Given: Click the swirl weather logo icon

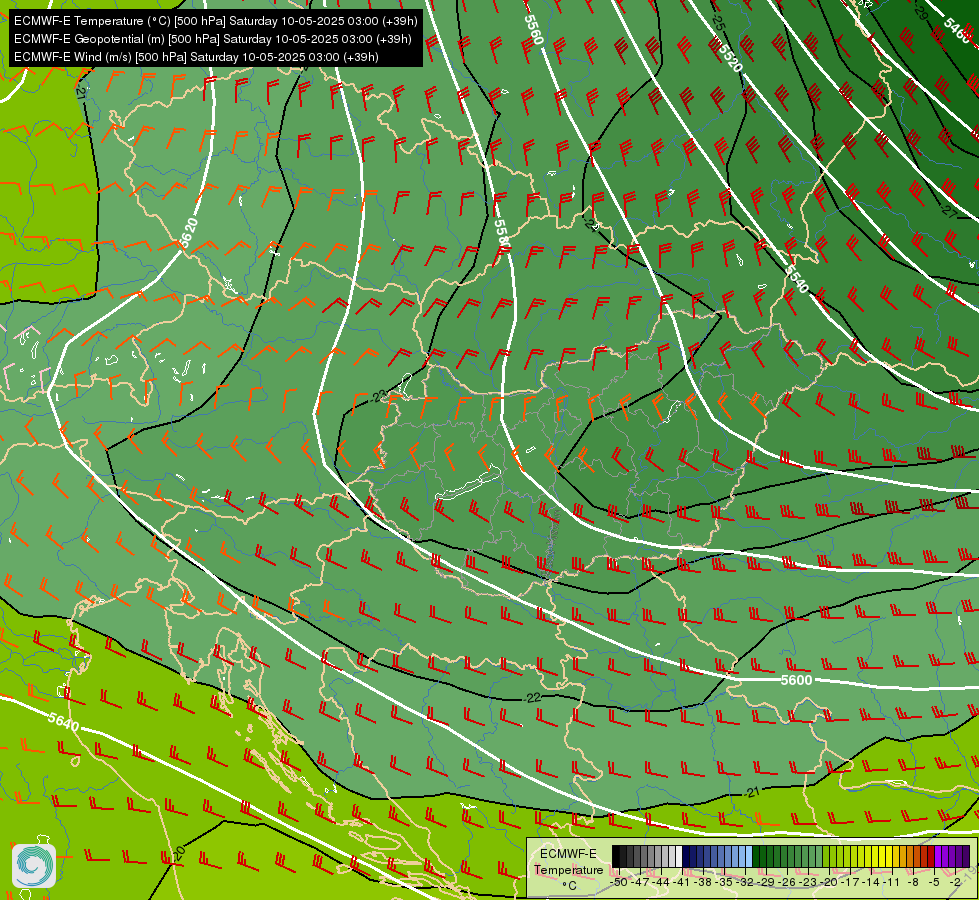Looking at the screenshot, I should 34,865.
